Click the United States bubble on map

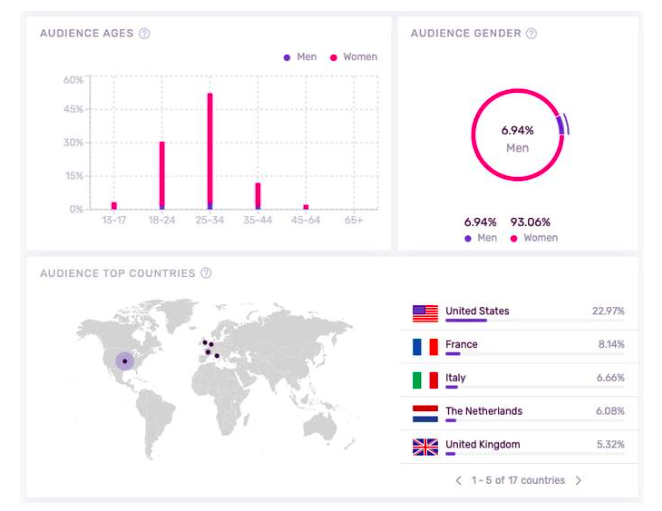(x=124, y=361)
